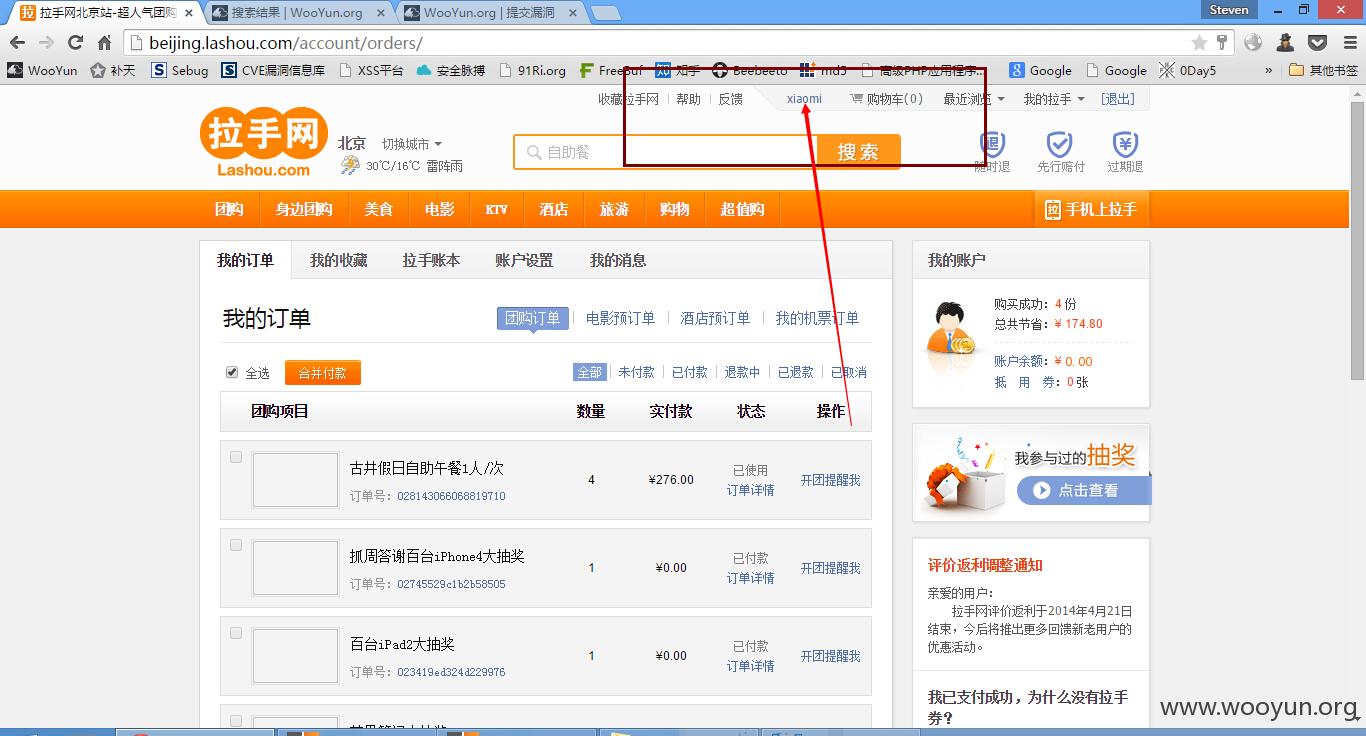This screenshot has height=736, width=1366.
Task: Open the browser home page icon
Action: click(104, 43)
